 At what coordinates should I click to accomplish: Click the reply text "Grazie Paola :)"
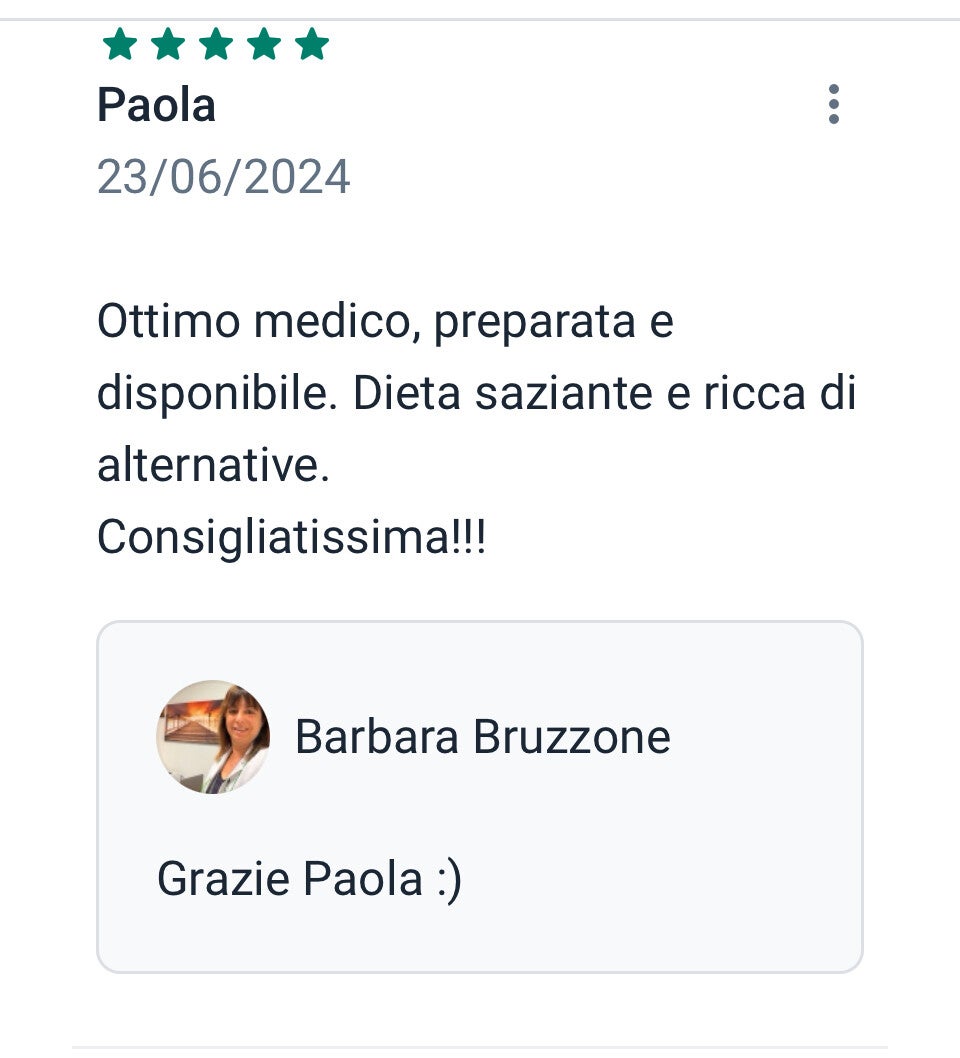point(309,879)
